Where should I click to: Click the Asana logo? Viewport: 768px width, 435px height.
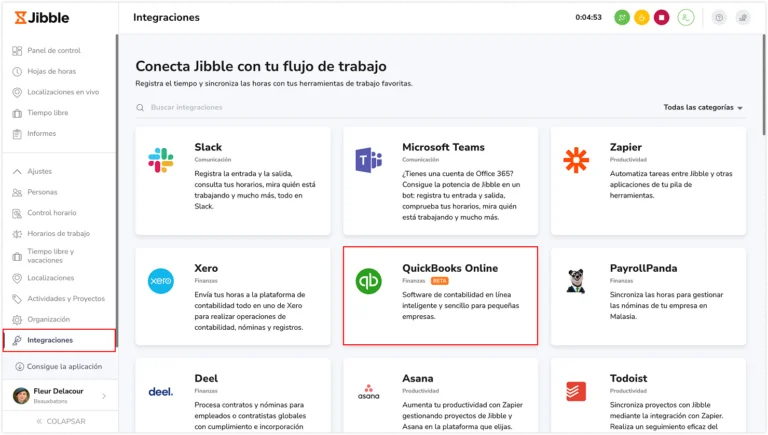coord(368,391)
